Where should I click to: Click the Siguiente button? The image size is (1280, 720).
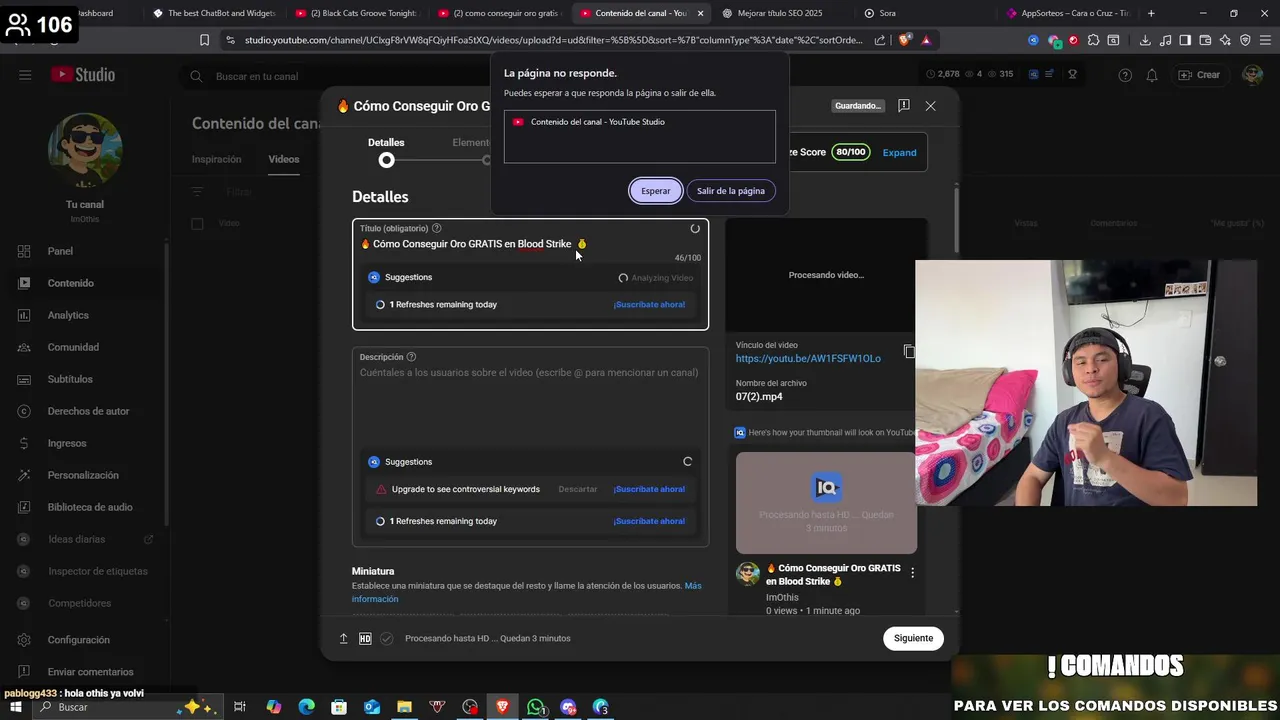(x=913, y=638)
